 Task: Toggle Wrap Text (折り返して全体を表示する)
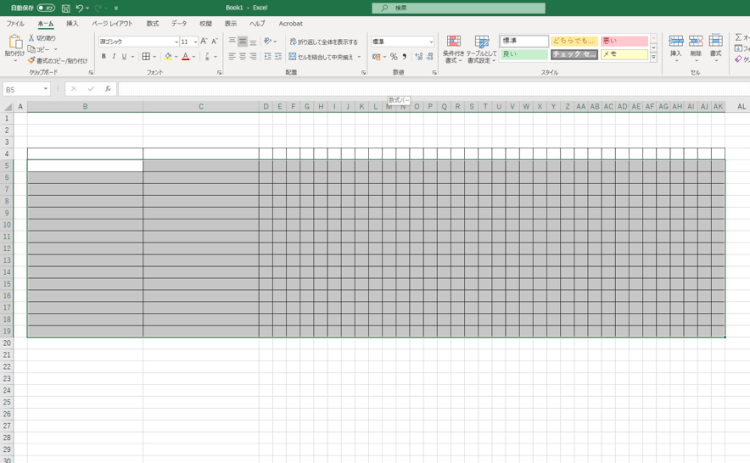coord(291,42)
